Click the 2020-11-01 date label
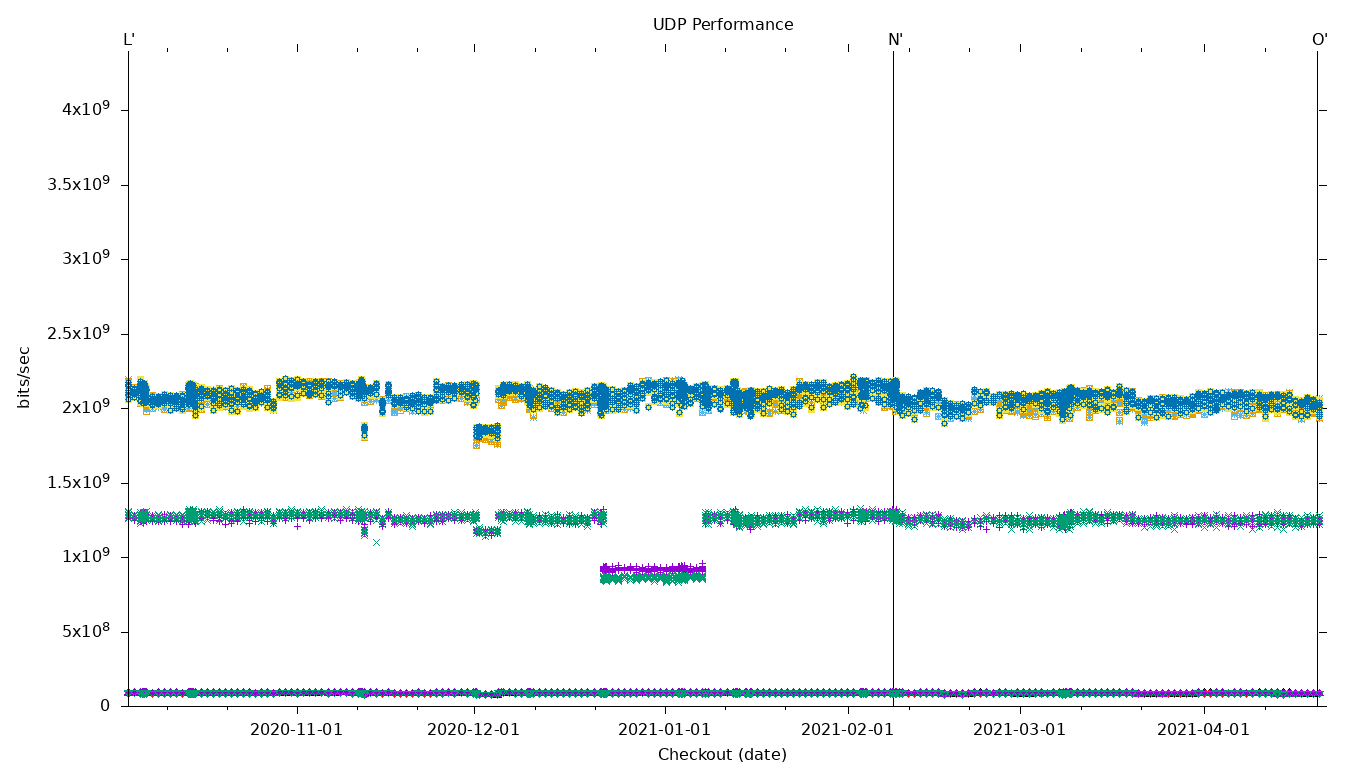1360x768 pixels. pyautogui.click(x=296, y=730)
